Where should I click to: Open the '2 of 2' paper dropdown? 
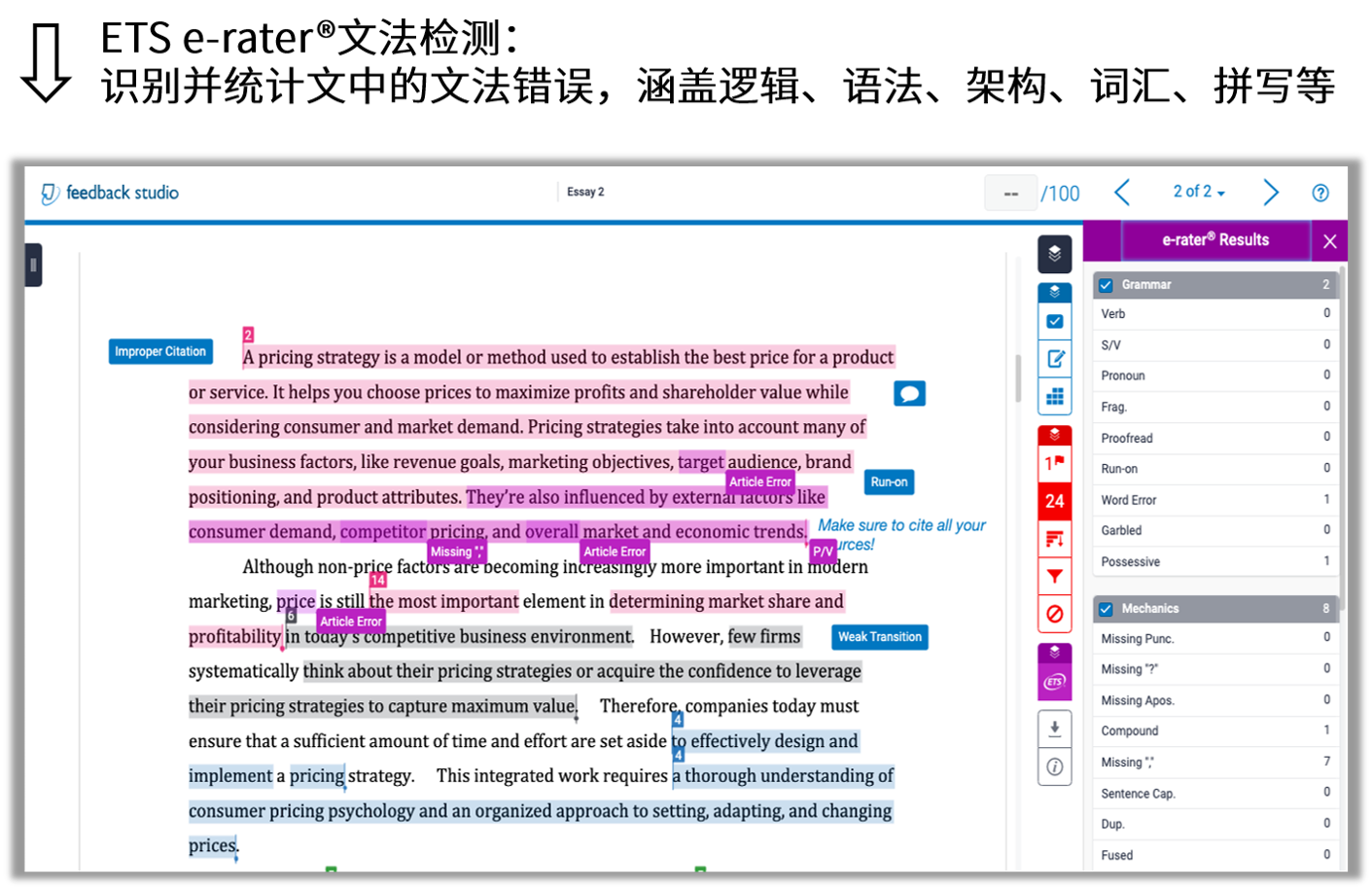pos(1198,192)
